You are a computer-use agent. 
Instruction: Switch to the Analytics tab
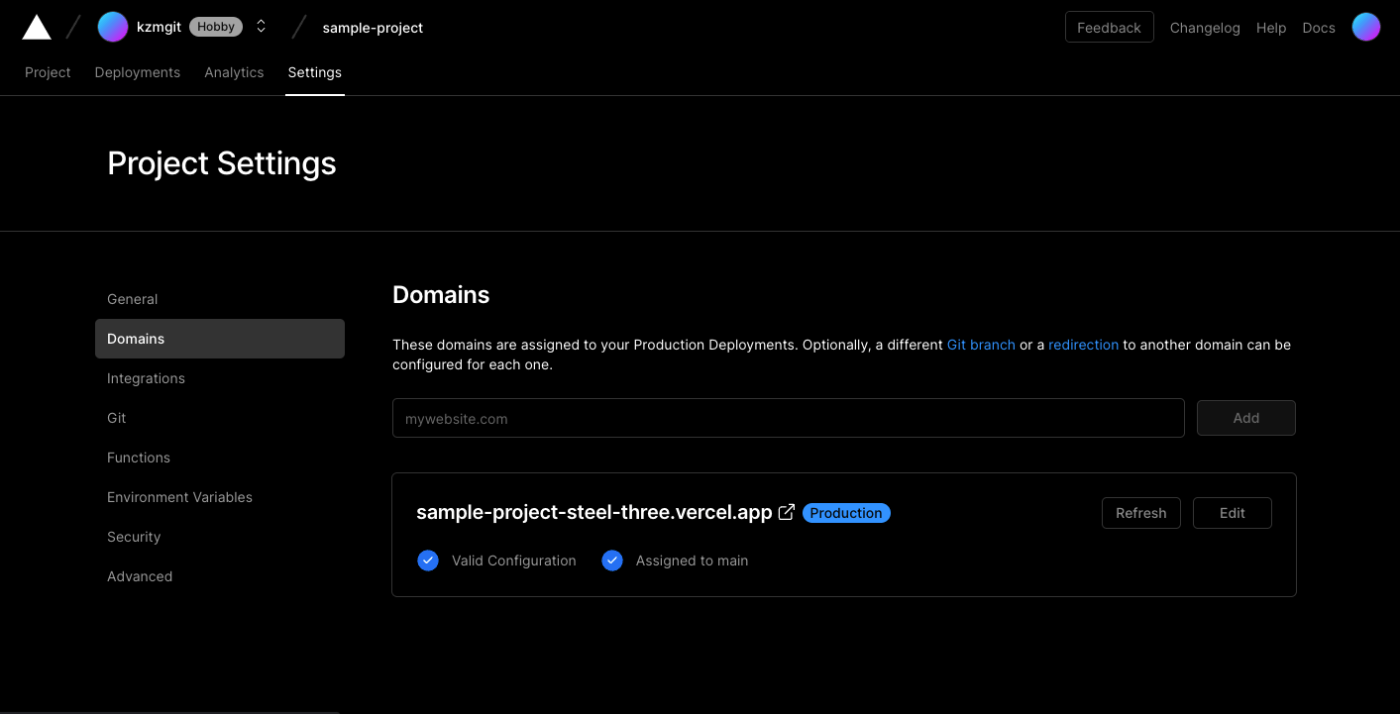tap(234, 72)
